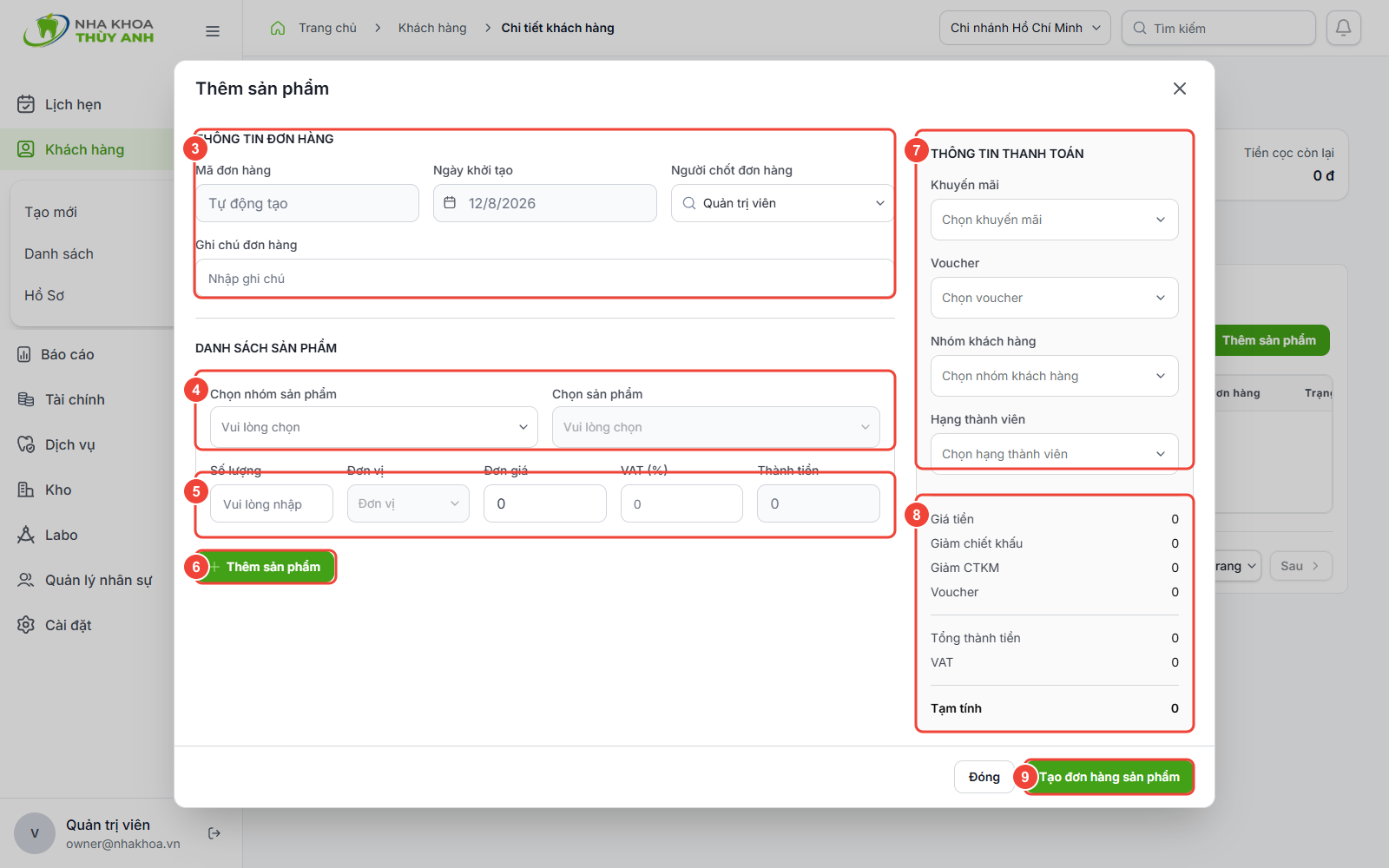Click the Tìm kiếm search box
The image size is (1389, 868).
click(1219, 28)
